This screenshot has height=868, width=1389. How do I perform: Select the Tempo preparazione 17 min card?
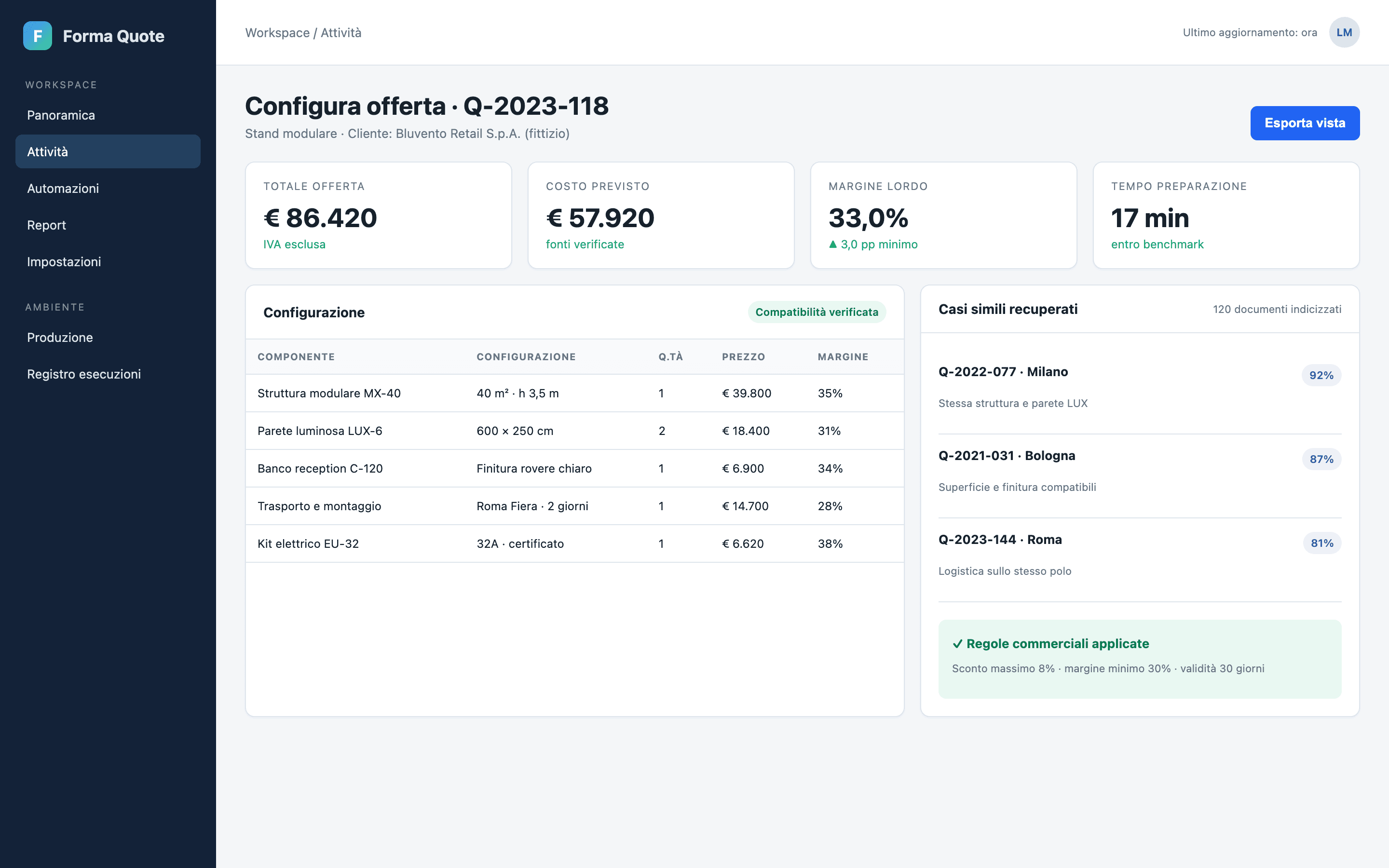[1226, 215]
